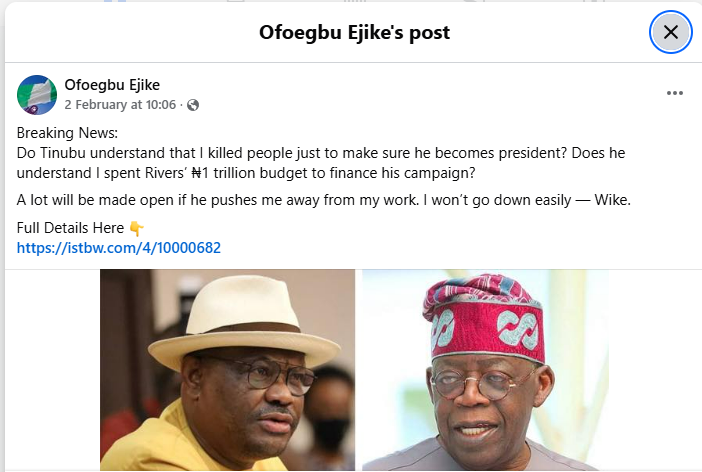Viewport: 702px width, 472px height.
Task: Open the istbw.com link
Action: 119,247
